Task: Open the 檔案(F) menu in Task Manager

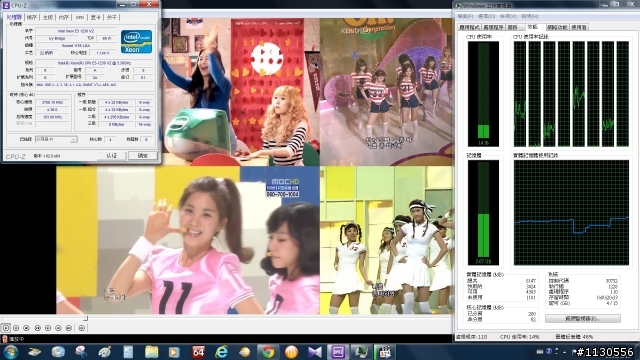Action: (465, 16)
